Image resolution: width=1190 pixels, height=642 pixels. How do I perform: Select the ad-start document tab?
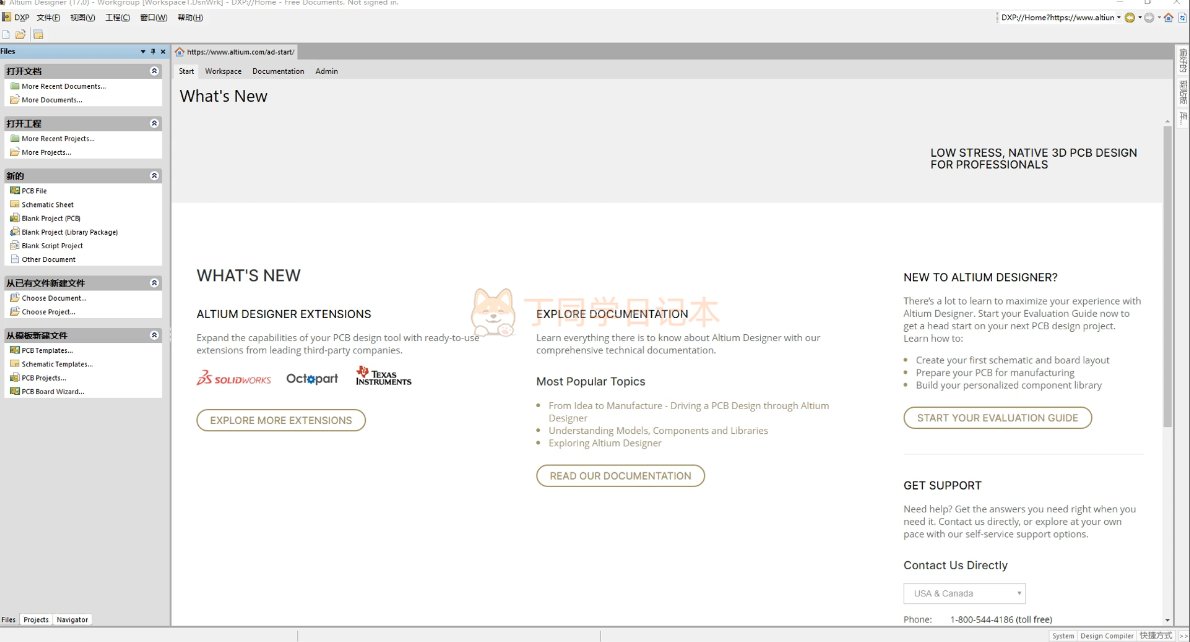[235, 52]
